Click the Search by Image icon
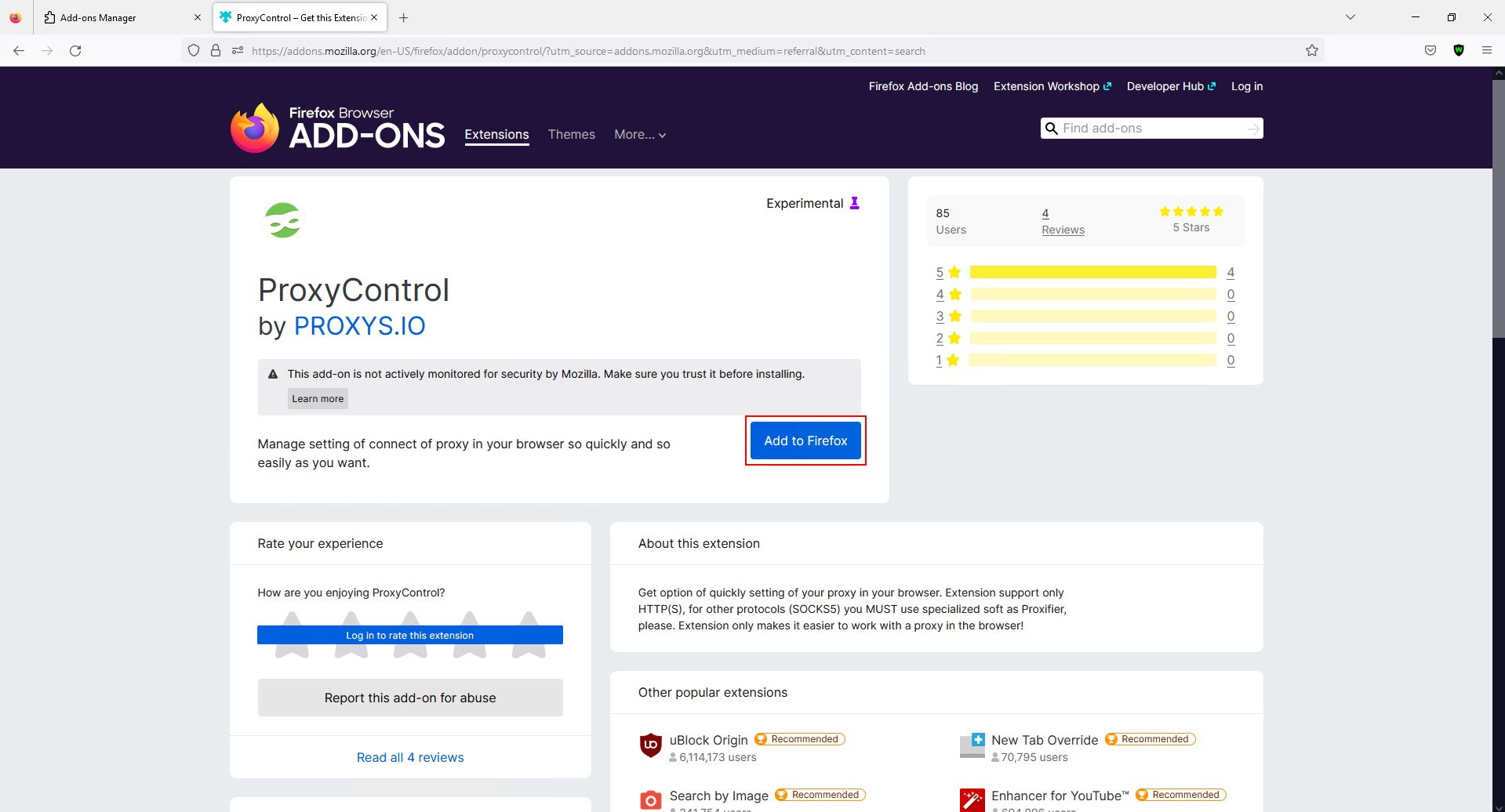This screenshot has height=812, width=1505. coord(651,800)
